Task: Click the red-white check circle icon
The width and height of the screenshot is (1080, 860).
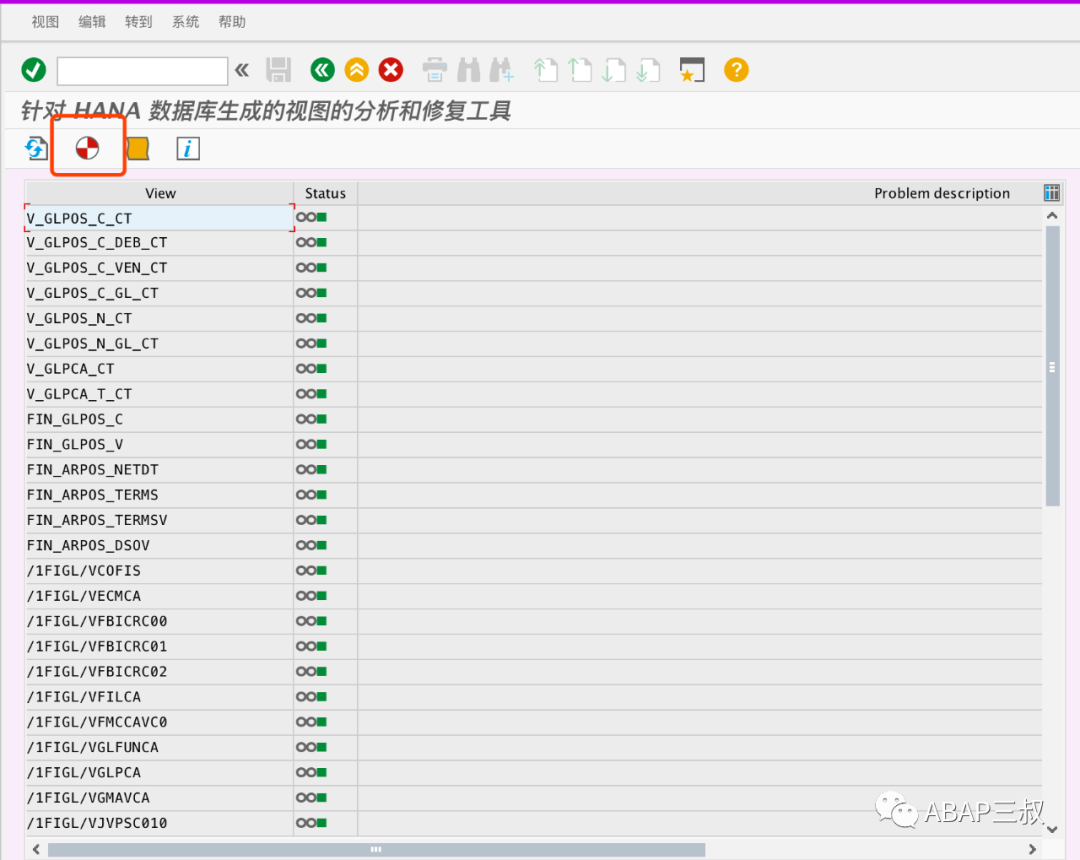Action: tap(87, 148)
